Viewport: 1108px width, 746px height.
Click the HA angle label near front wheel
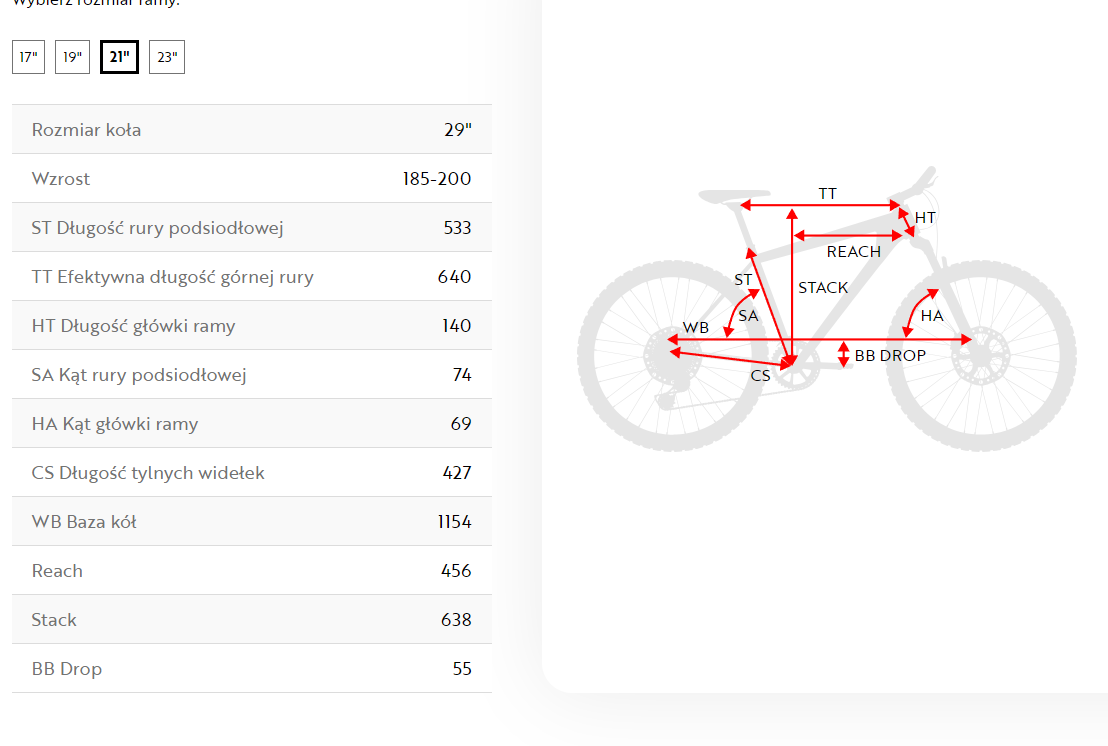pyautogui.click(x=932, y=316)
